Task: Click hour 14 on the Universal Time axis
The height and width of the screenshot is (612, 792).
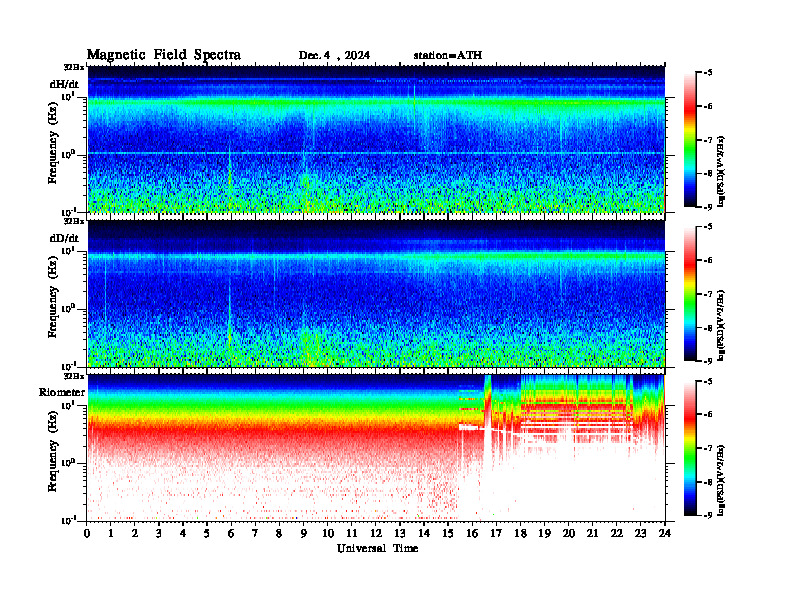Action: point(424,534)
